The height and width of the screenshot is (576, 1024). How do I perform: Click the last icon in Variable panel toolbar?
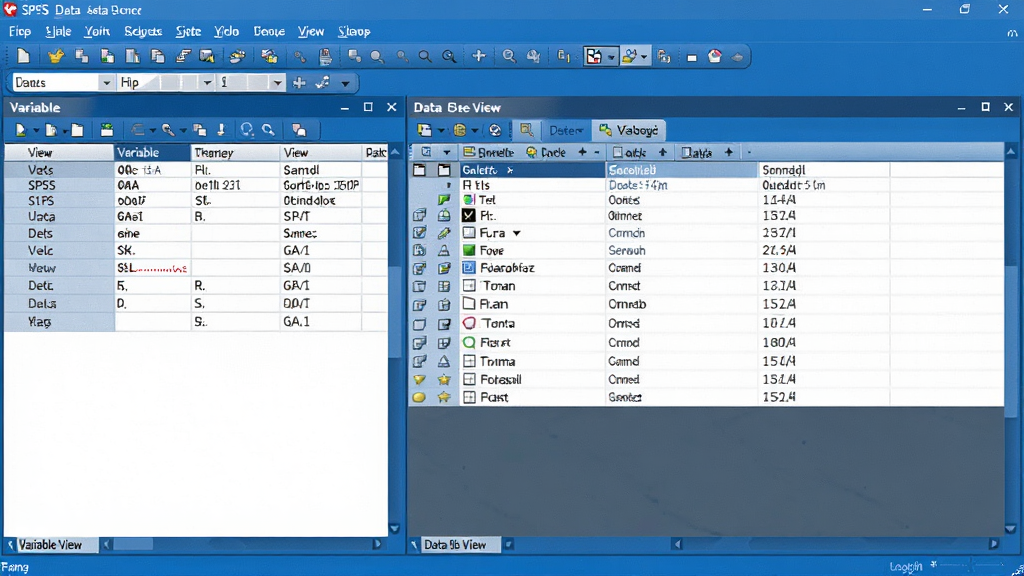pos(299,130)
